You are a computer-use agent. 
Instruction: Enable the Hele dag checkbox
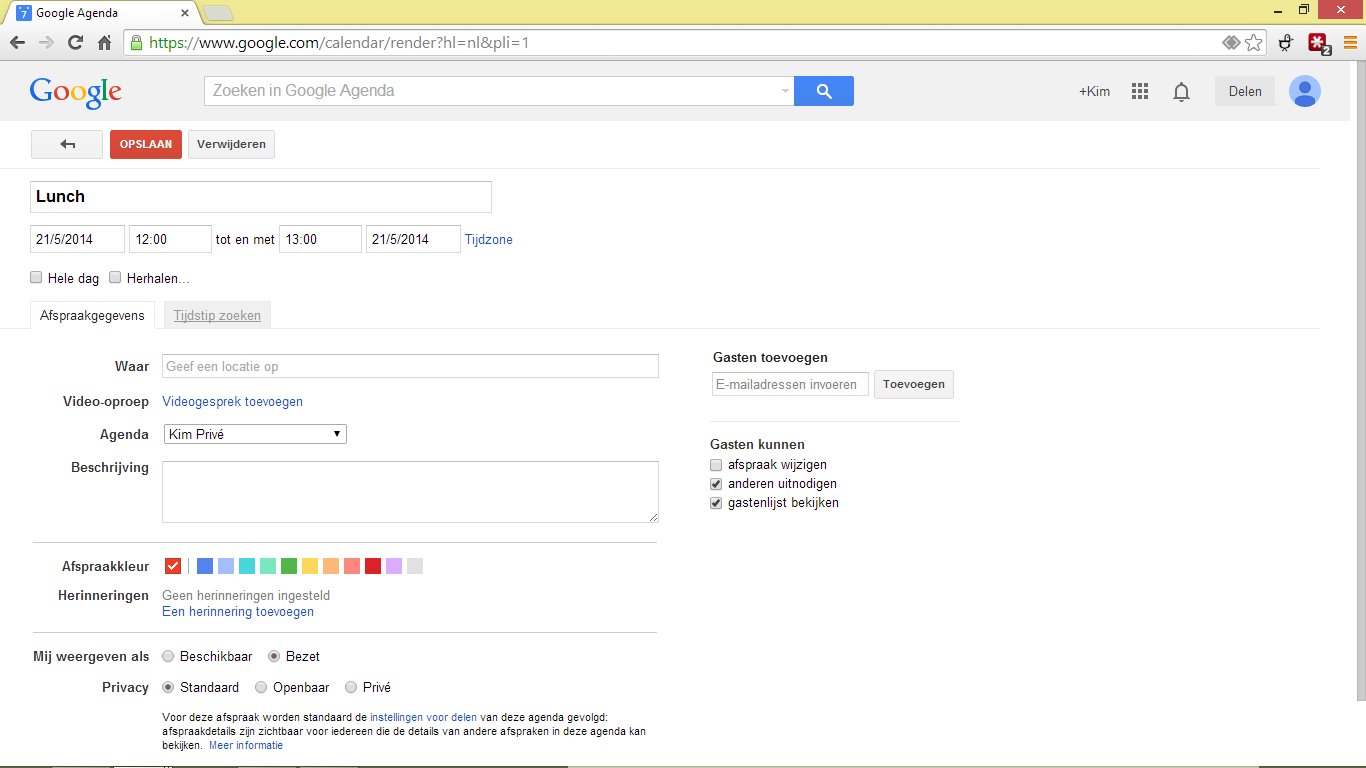point(36,278)
